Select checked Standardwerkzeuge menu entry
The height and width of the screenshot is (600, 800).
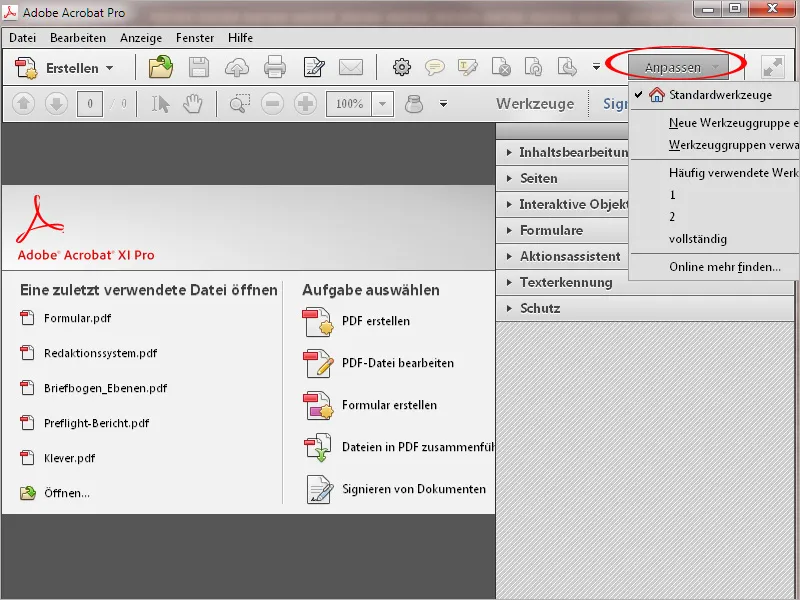click(715, 95)
